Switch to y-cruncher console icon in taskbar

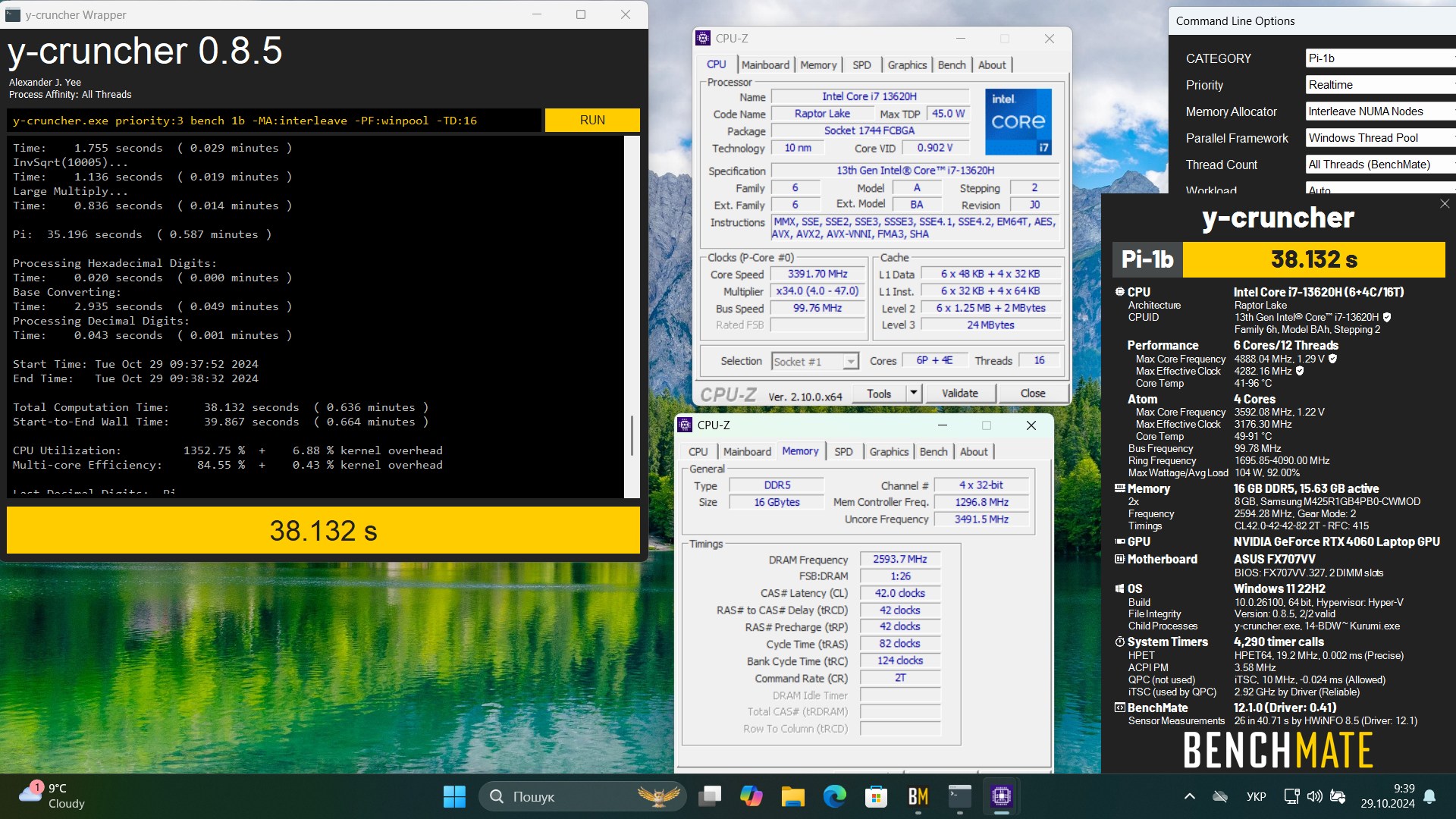959,796
